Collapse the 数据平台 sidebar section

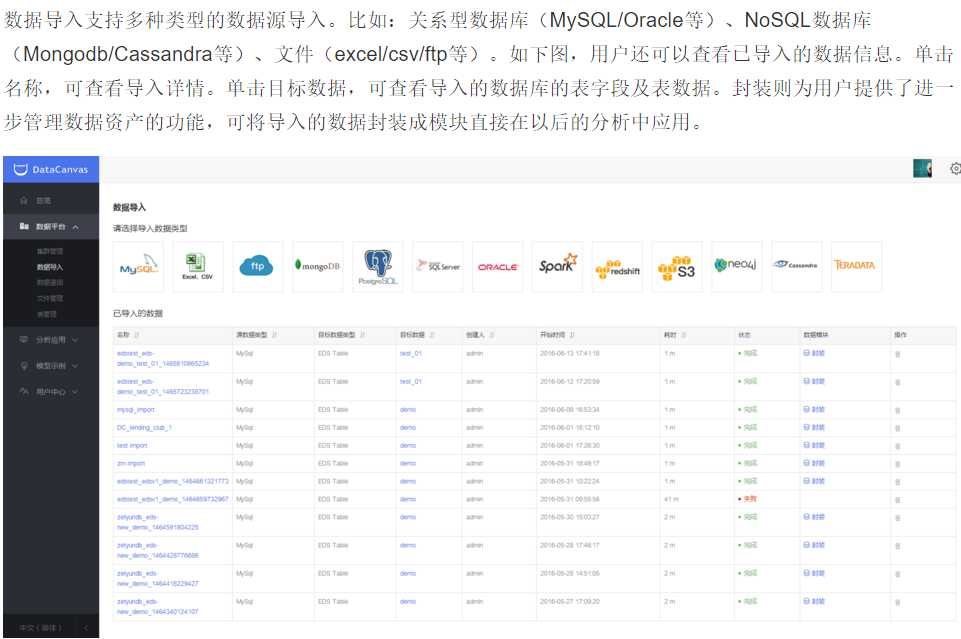(51, 227)
